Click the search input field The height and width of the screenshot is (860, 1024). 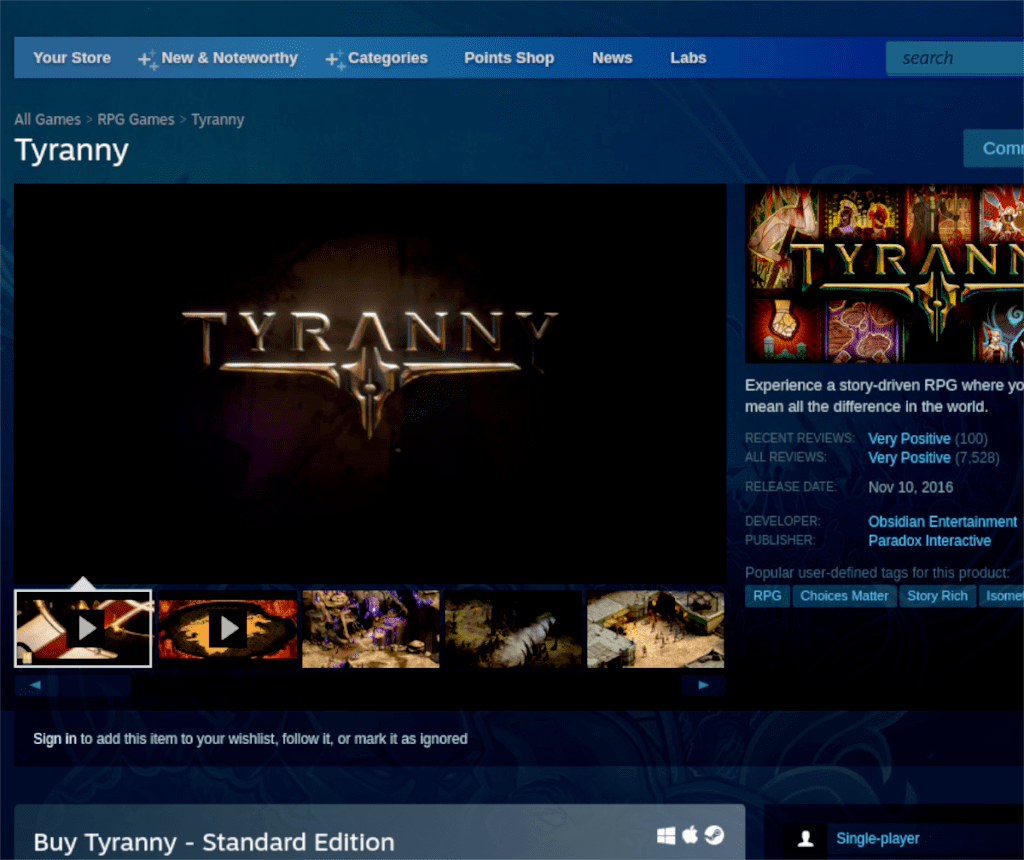click(x=960, y=57)
